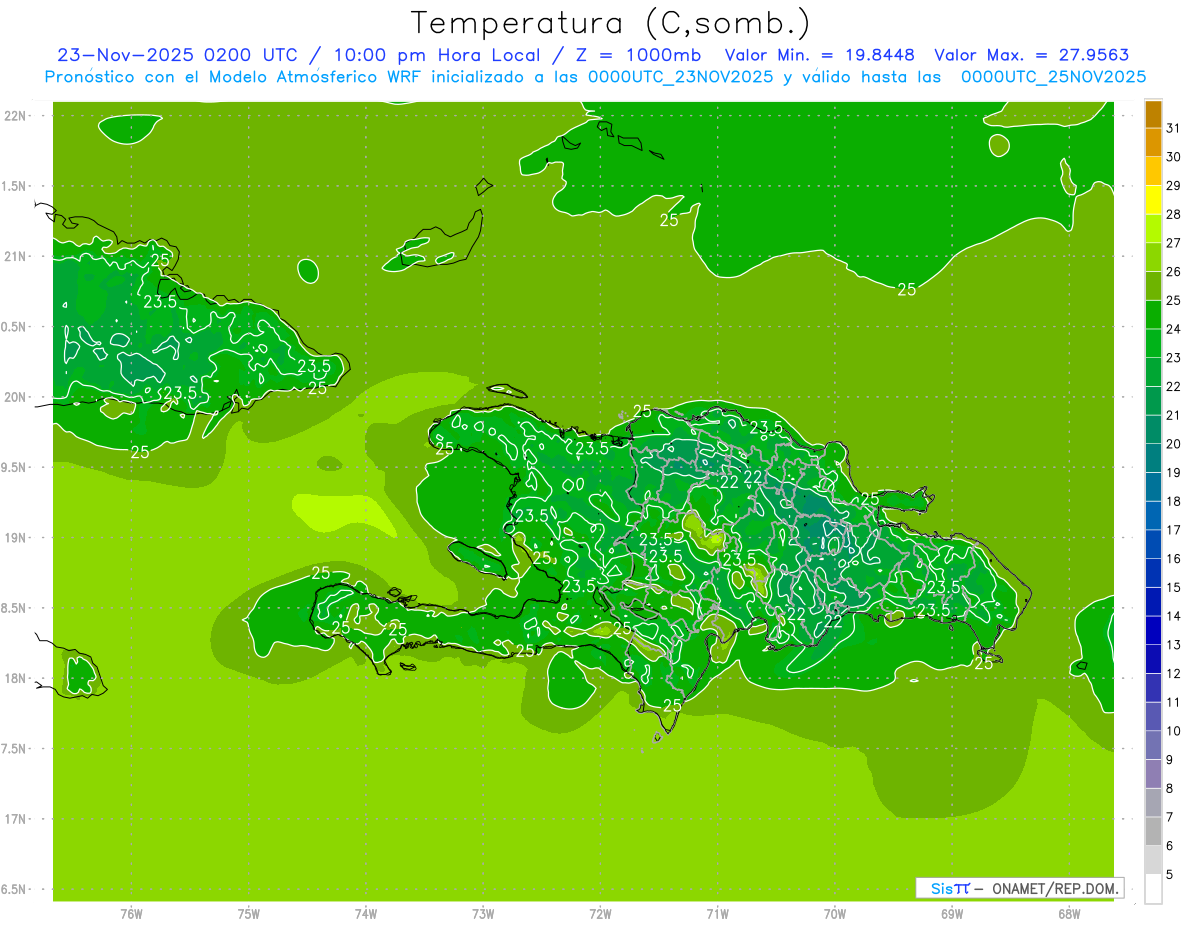Viewport: 1200px width, 927px height.
Task: Click the Valor Max. = 27.9563 text
Action: (1031, 55)
